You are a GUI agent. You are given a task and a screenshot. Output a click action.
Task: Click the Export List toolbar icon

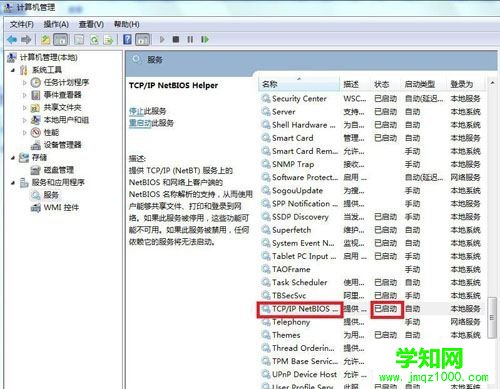pyautogui.click(x=108, y=40)
